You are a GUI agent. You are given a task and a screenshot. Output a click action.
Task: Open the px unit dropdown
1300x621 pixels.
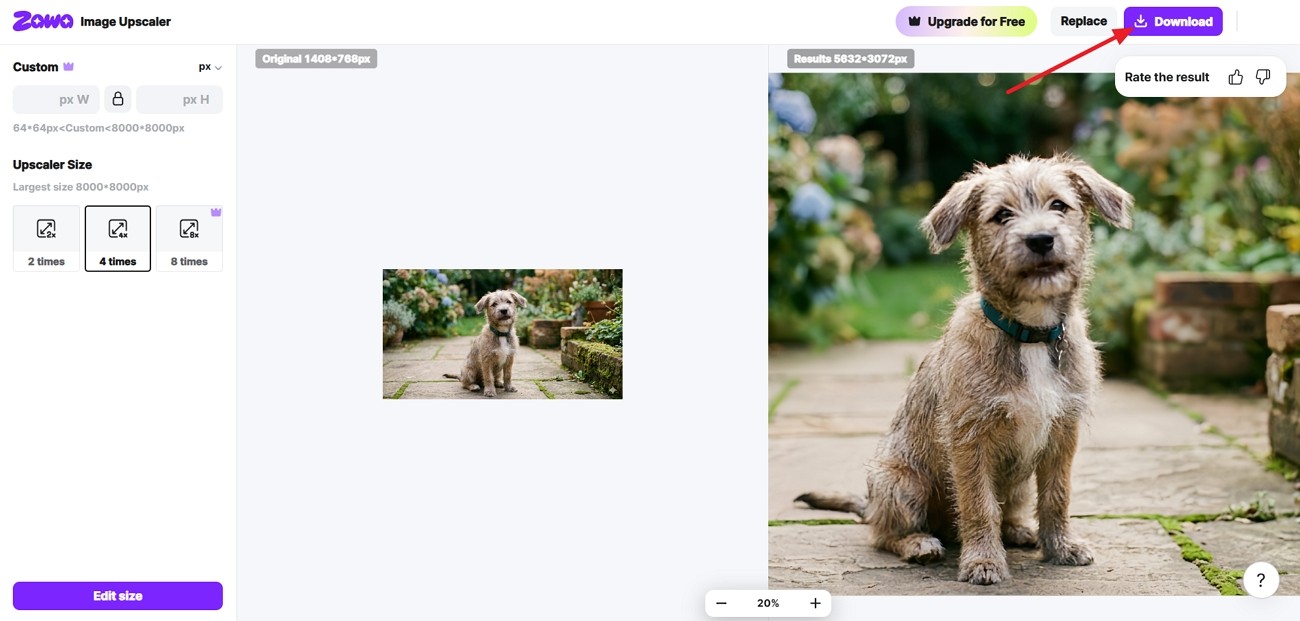(210, 67)
